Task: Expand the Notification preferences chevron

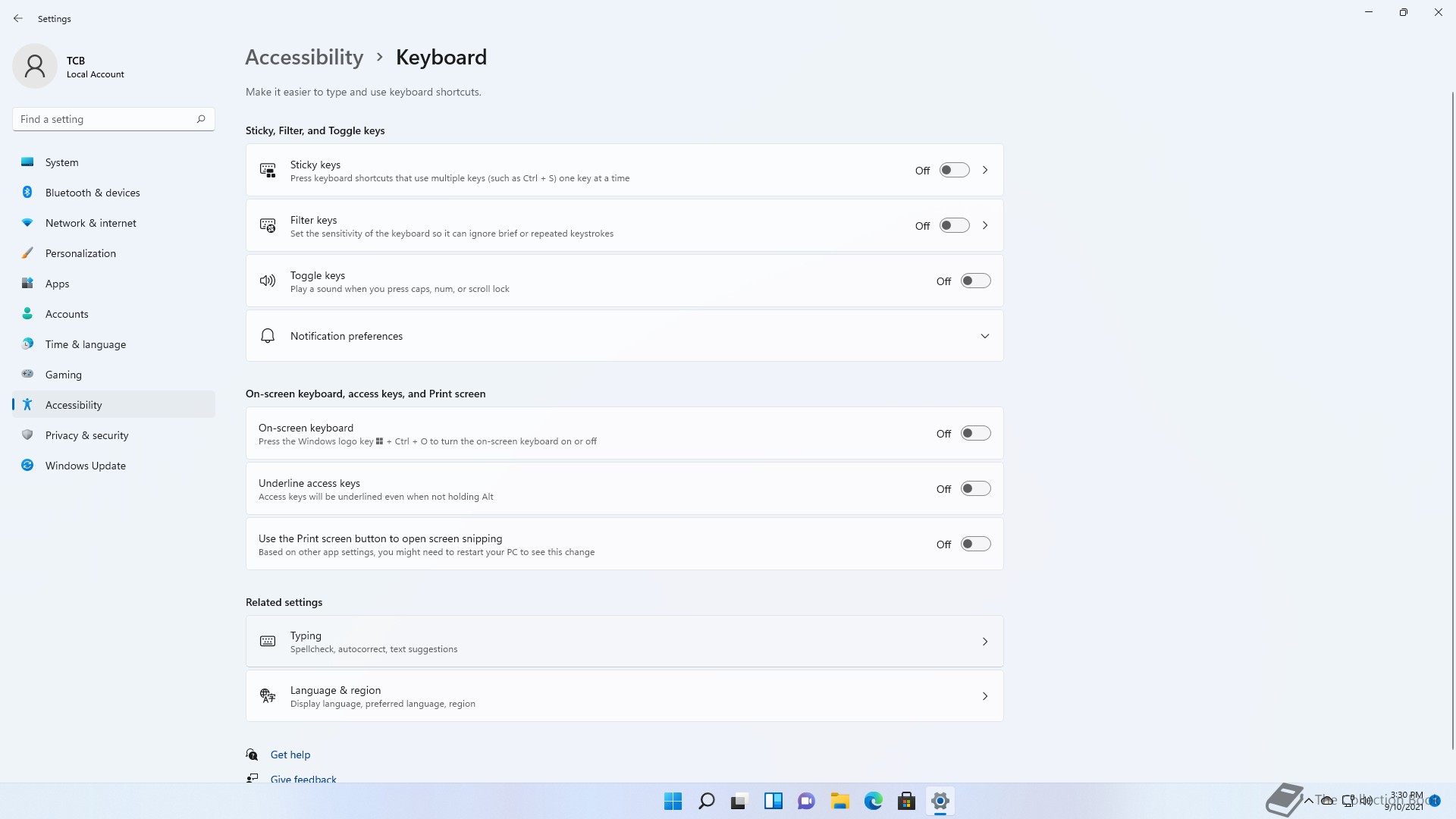Action: click(985, 336)
